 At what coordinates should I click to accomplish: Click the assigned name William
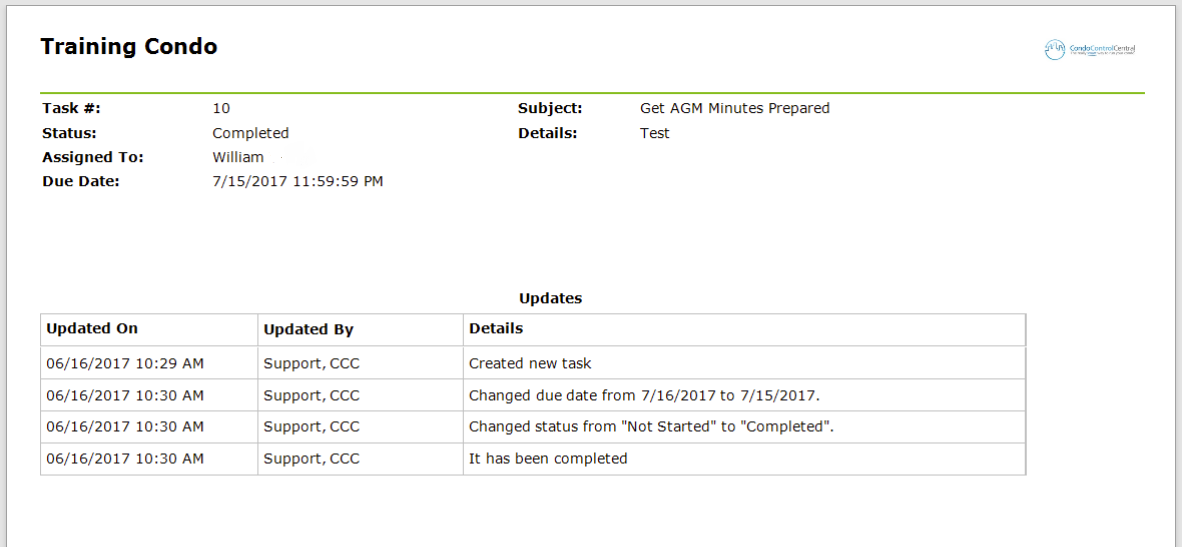tap(238, 157)
